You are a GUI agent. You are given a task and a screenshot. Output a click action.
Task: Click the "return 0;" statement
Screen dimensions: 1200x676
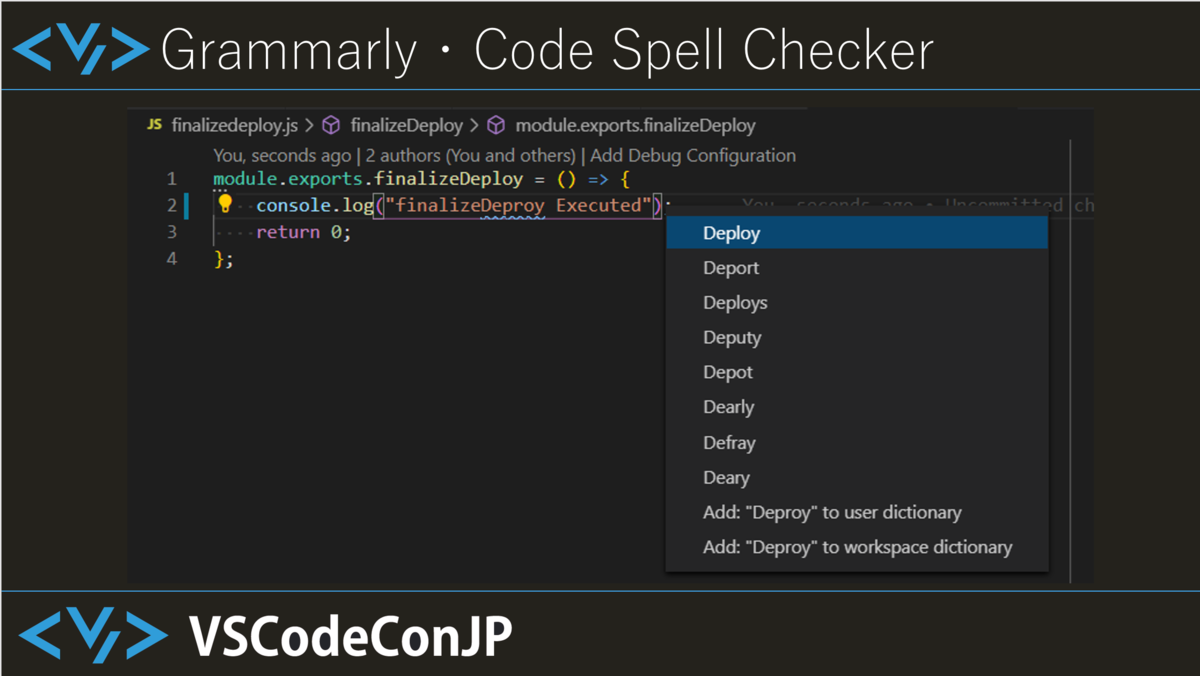tap(304, 232)
